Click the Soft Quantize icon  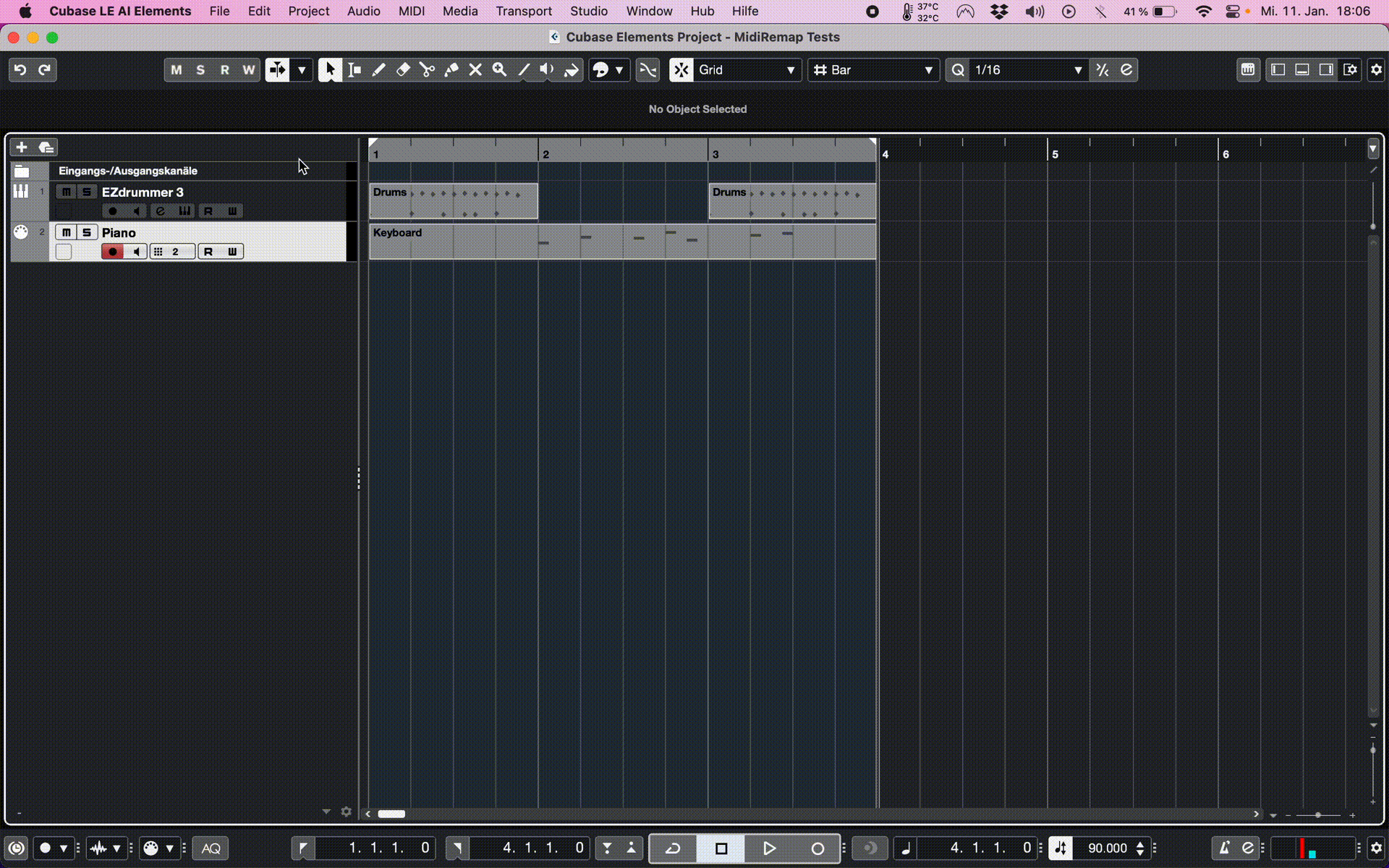click(x=1126, y=69)
